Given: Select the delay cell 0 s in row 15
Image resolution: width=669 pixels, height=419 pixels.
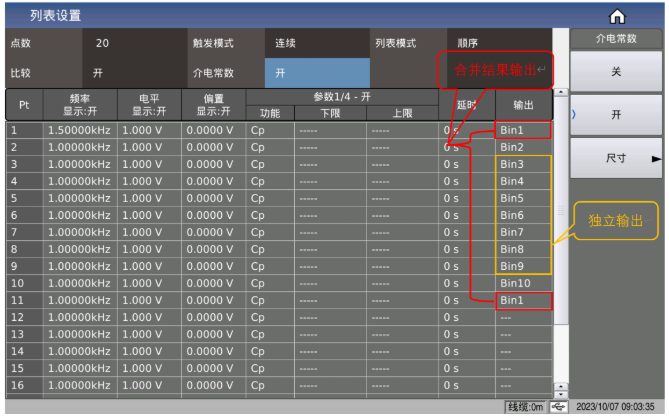Looking at the screenshot, I should point(467,368).
